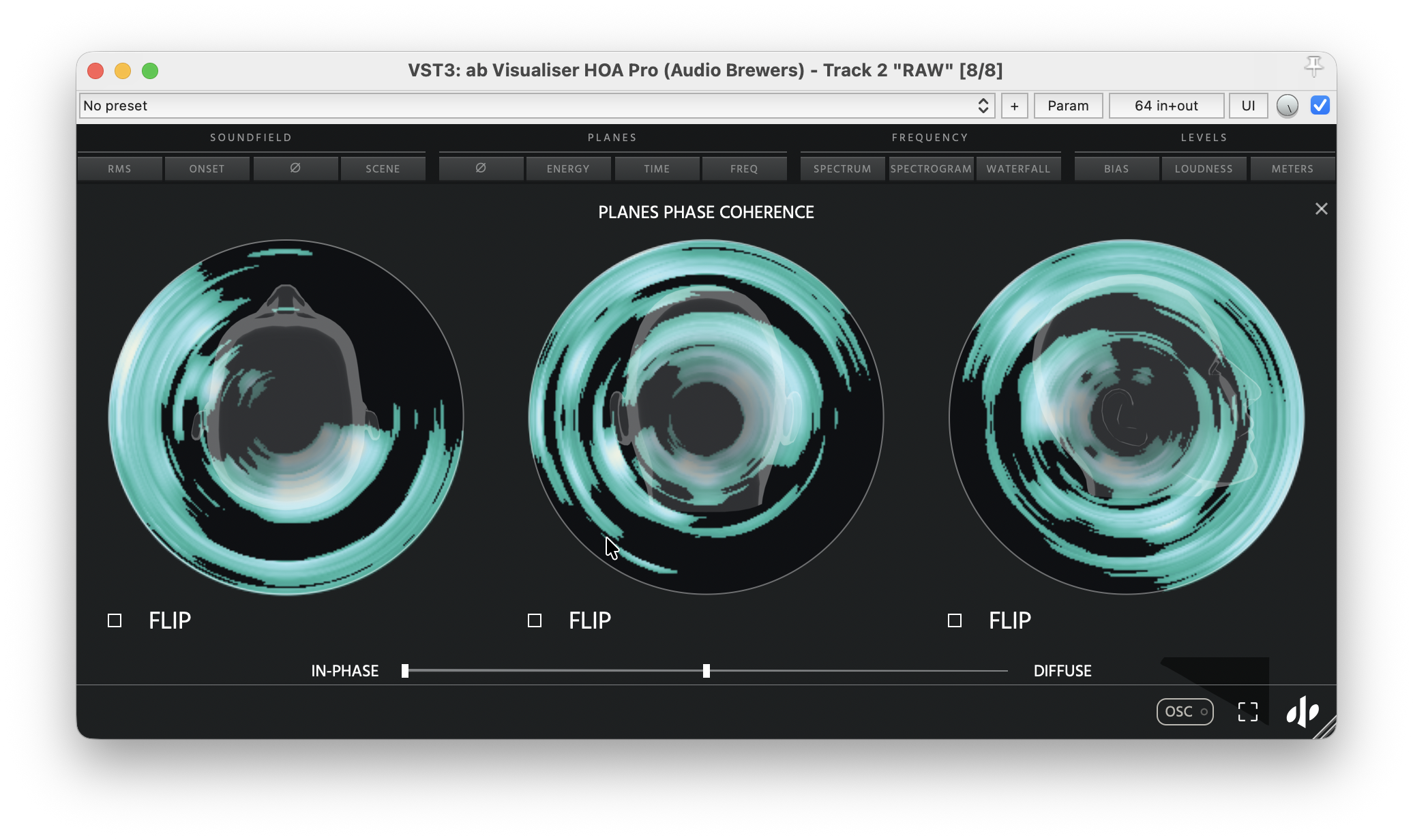
Task: Switch to the TIME planes view
Action: [657, 168]
